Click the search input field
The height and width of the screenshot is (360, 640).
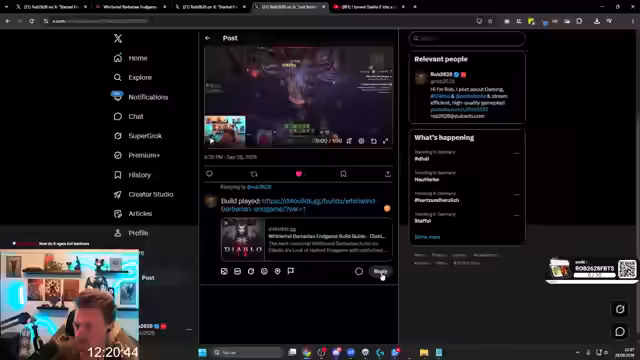click(x=467, y=38)
